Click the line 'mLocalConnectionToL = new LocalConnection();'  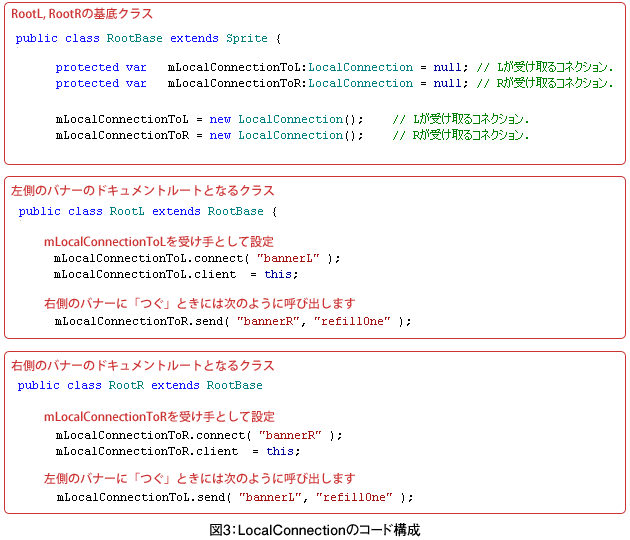tap(209, 119)
